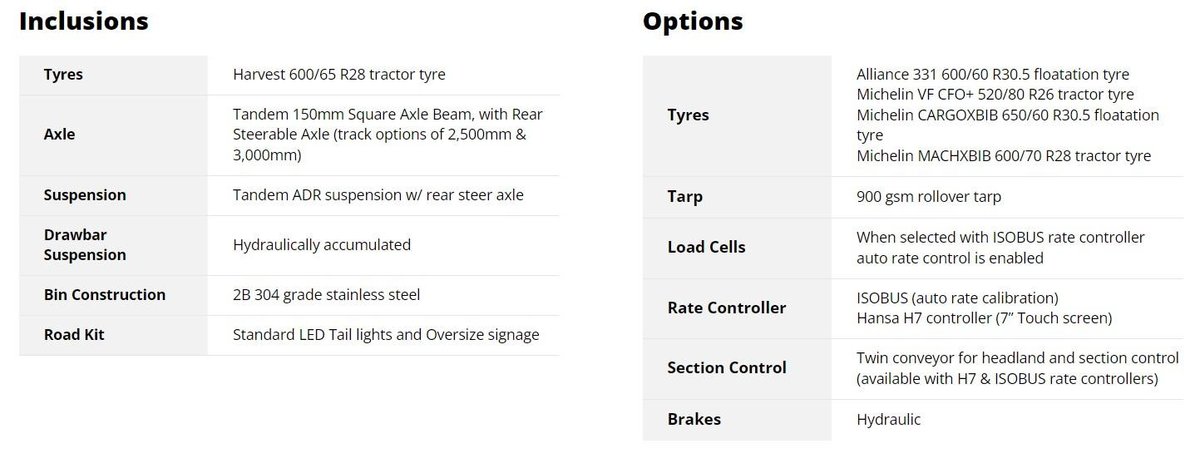The width and height of the screenshot is (1200, 467).
Task: Click the Harvest 600/65 R28 tractor tyre text
Action: (x=339, y=75)
